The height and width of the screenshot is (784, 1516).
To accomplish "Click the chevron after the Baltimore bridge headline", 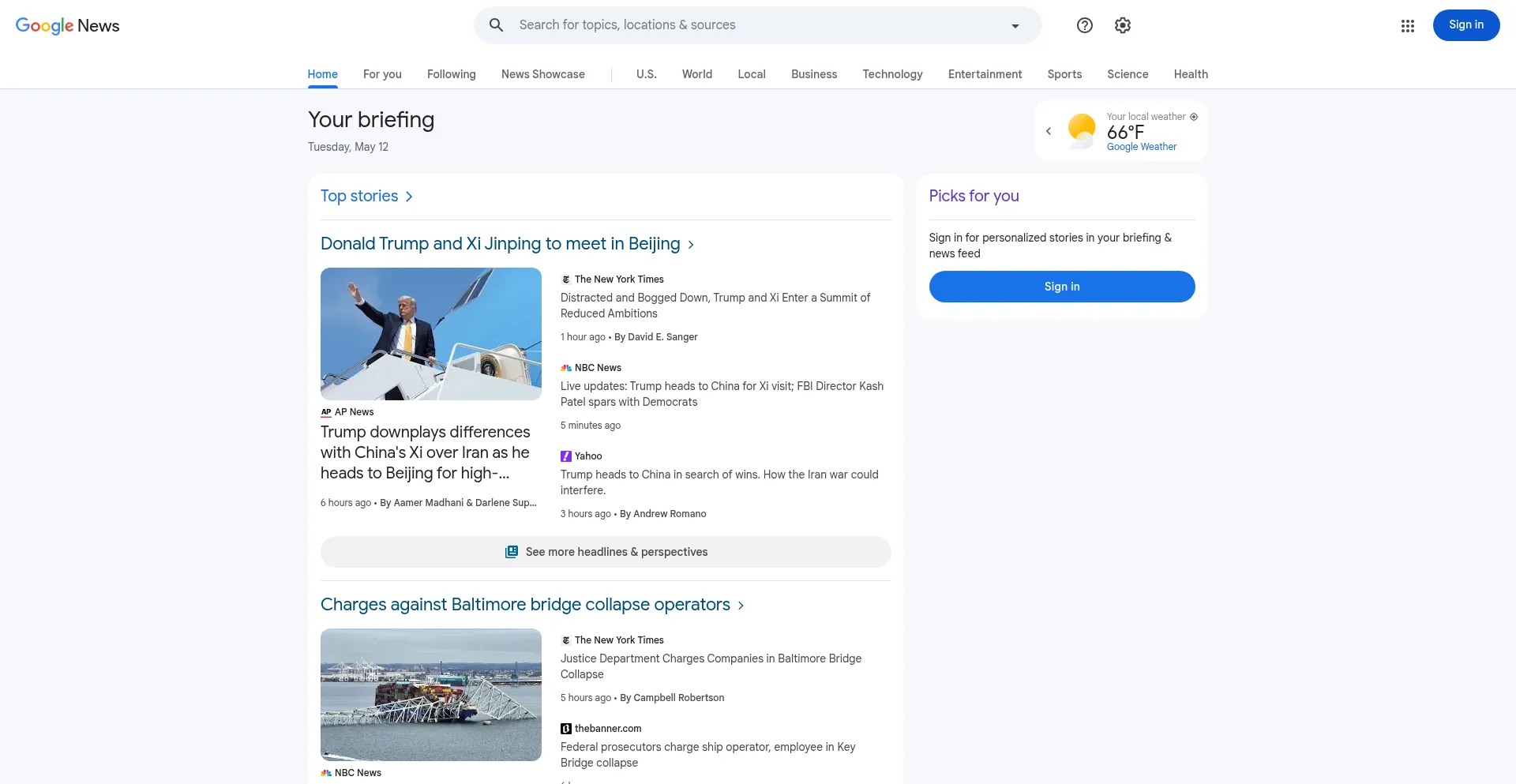I will [x=741, y=606].
